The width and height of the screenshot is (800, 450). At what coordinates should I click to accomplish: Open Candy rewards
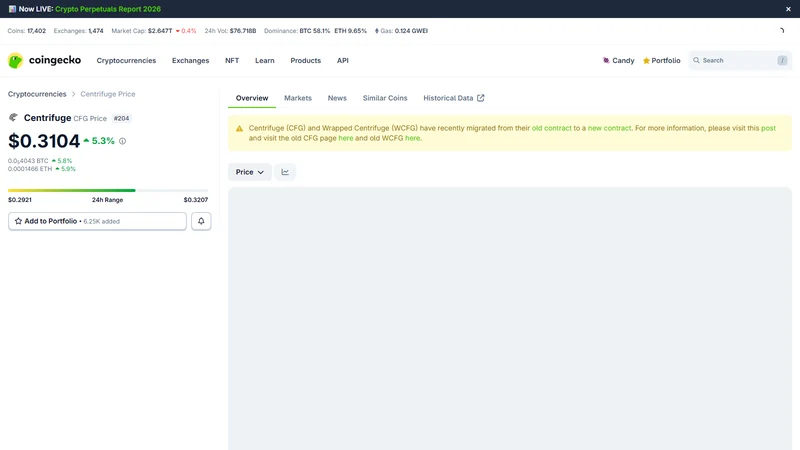point(618,60)
